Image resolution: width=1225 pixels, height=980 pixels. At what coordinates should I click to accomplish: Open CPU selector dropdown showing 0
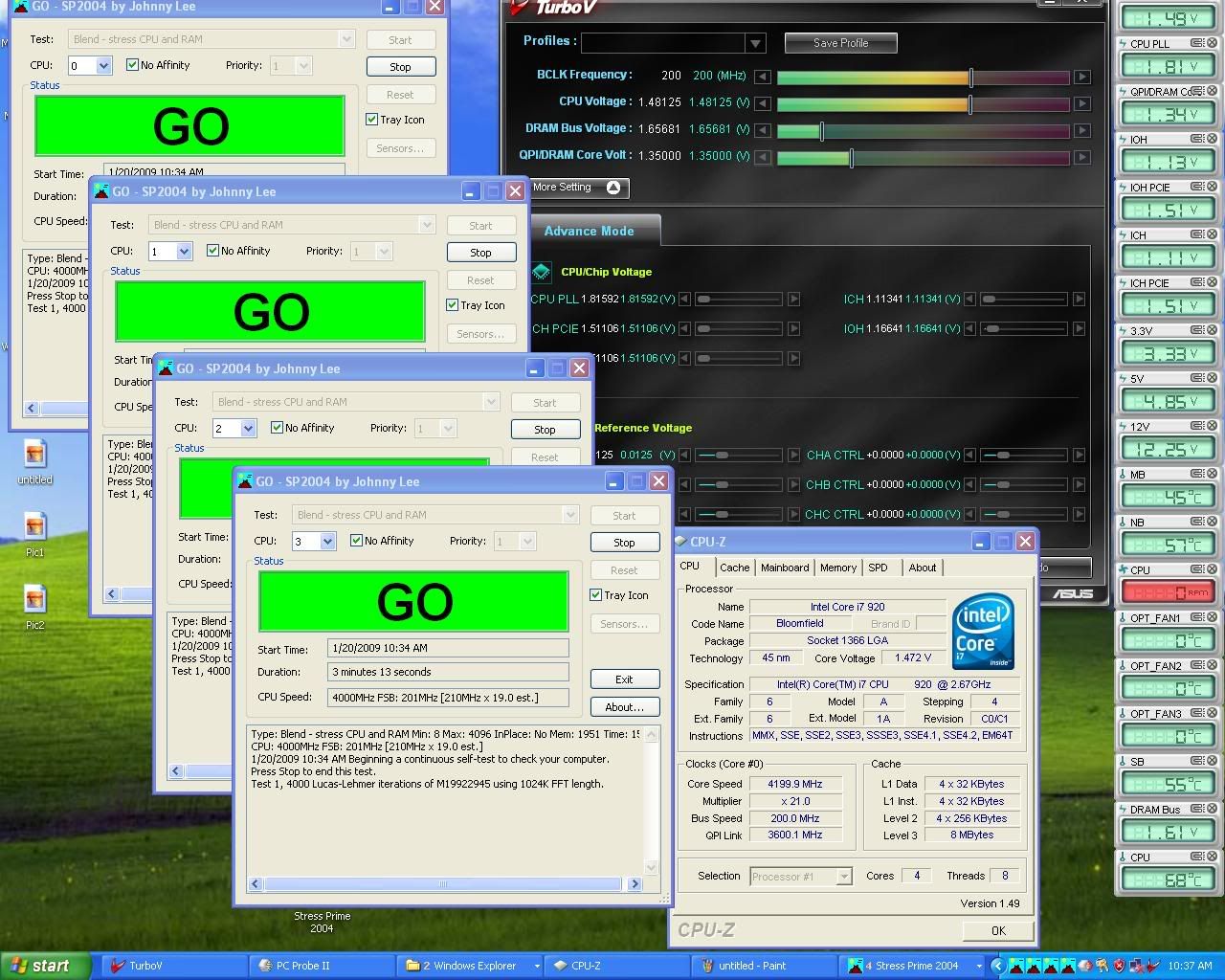(x=104, y=66)
